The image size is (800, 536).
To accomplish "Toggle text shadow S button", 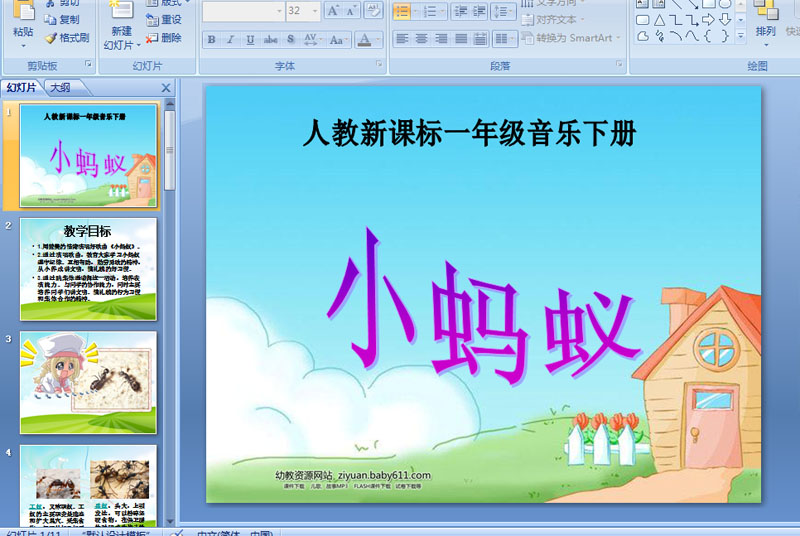I will click(x=290, y=40).
